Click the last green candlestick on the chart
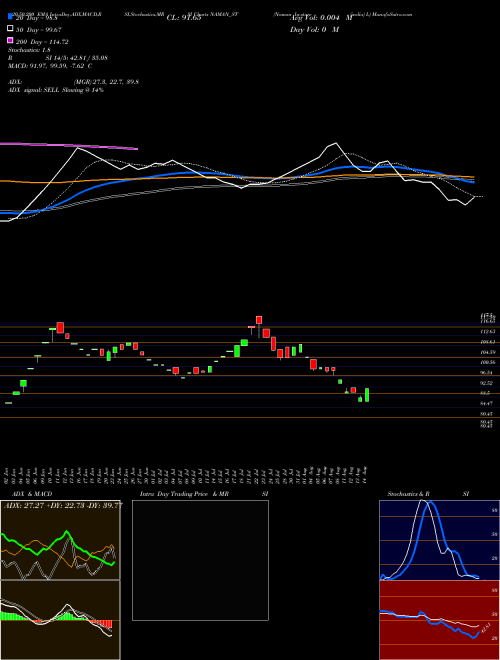The image size is (500, 660). 367,395
